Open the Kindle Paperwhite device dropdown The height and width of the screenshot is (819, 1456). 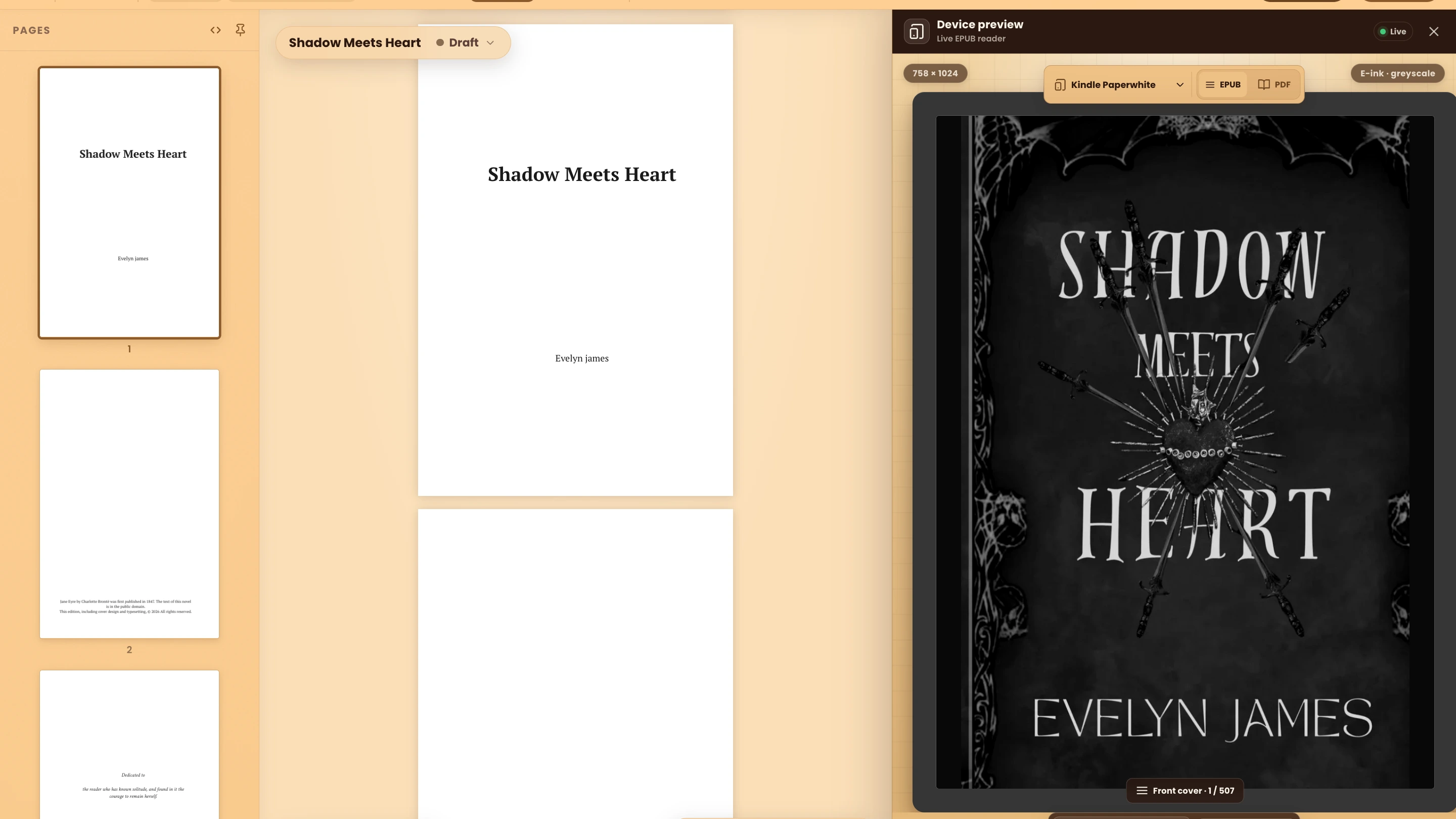coord(1119,85)
